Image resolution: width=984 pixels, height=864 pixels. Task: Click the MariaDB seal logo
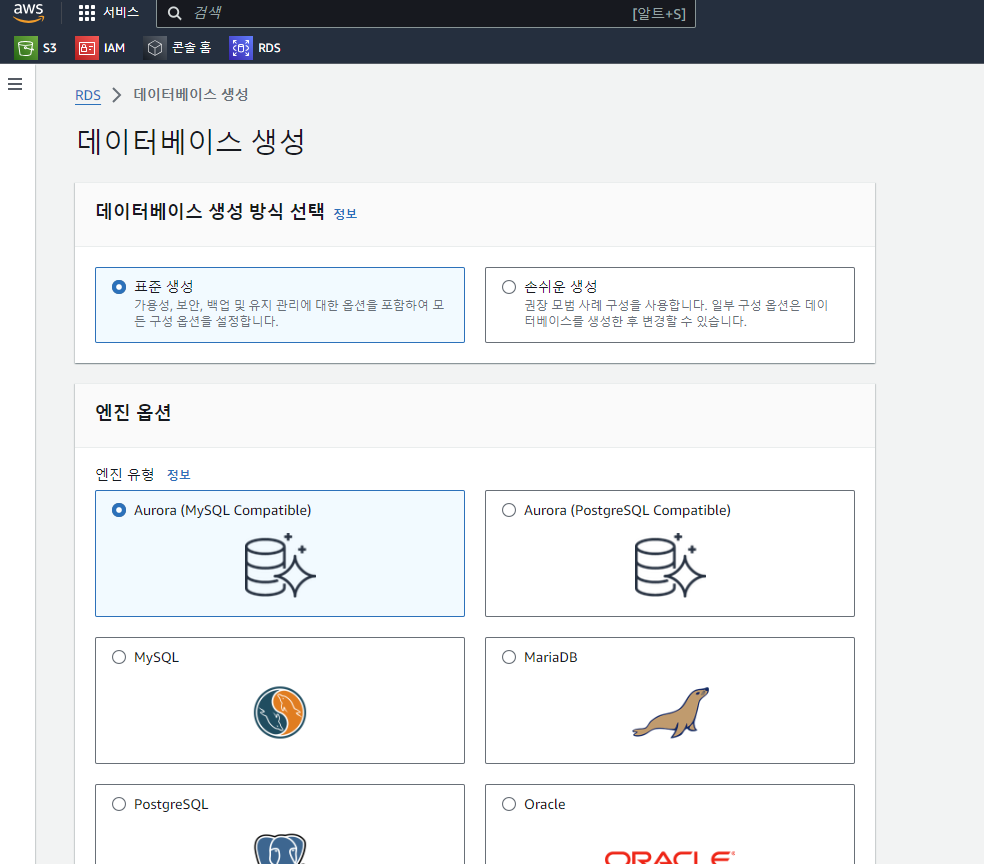click(671, 713)
